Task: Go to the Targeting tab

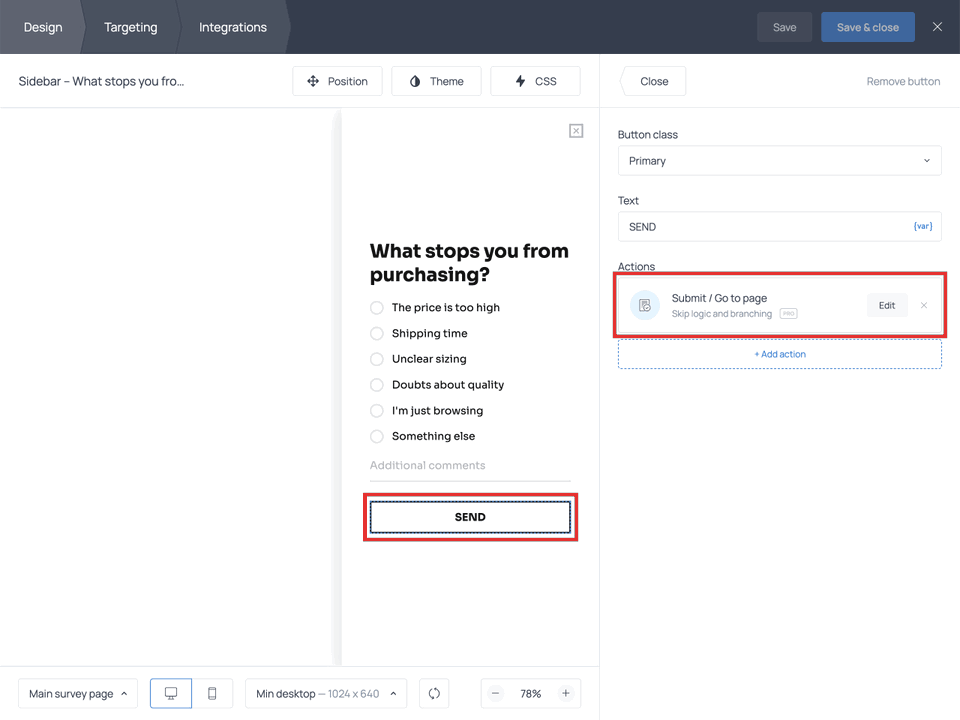Action: [x=131, y=27]
